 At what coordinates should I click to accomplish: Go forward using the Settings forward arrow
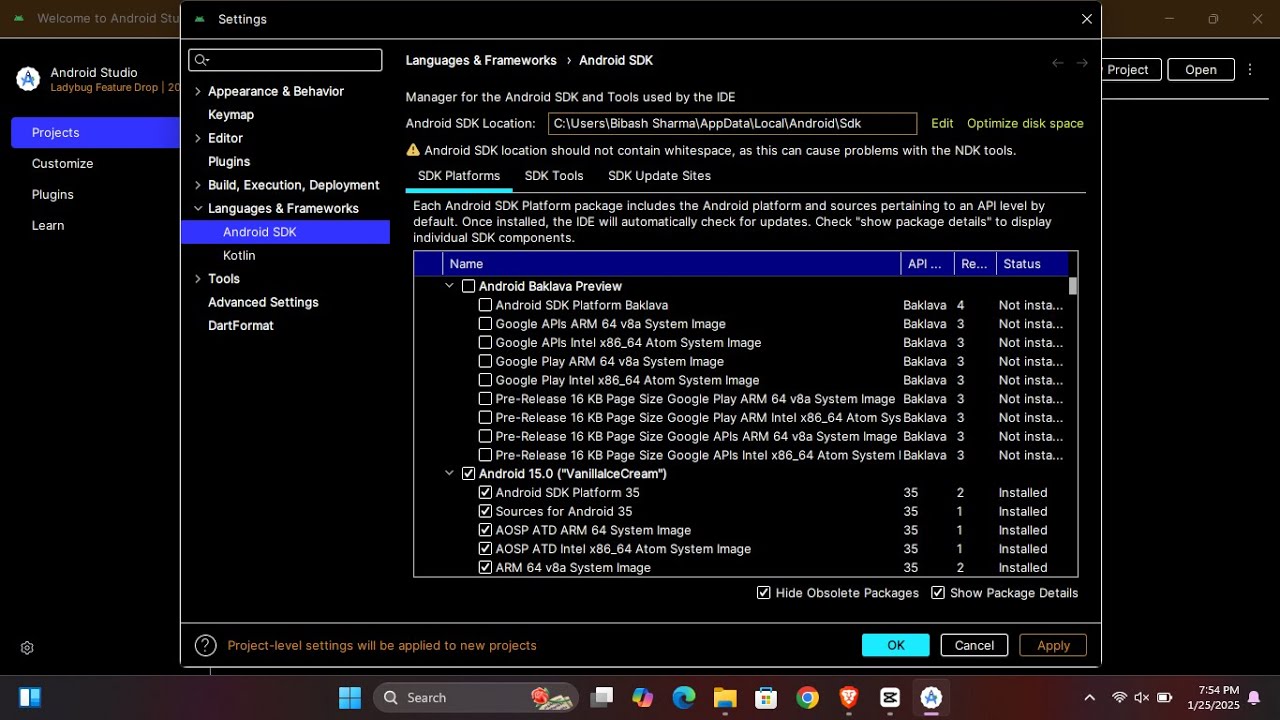click(1082, 63)
